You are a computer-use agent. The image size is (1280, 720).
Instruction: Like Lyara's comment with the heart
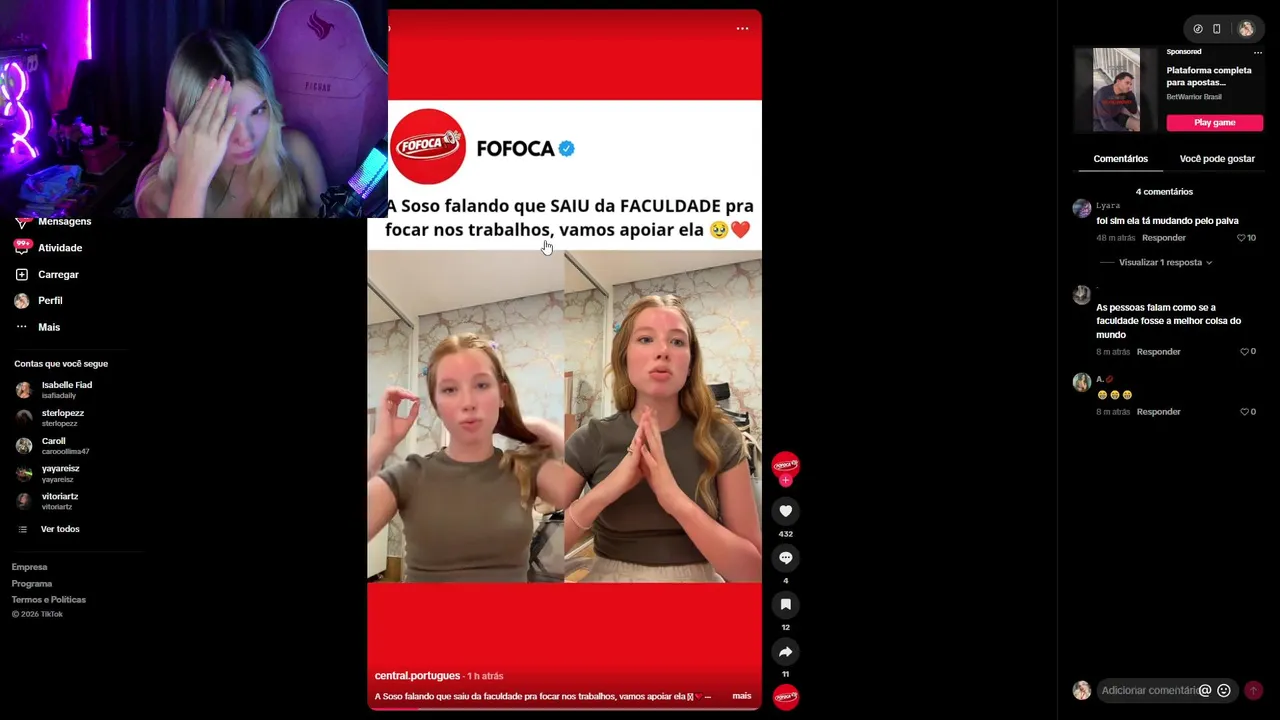coord(1241,238)
